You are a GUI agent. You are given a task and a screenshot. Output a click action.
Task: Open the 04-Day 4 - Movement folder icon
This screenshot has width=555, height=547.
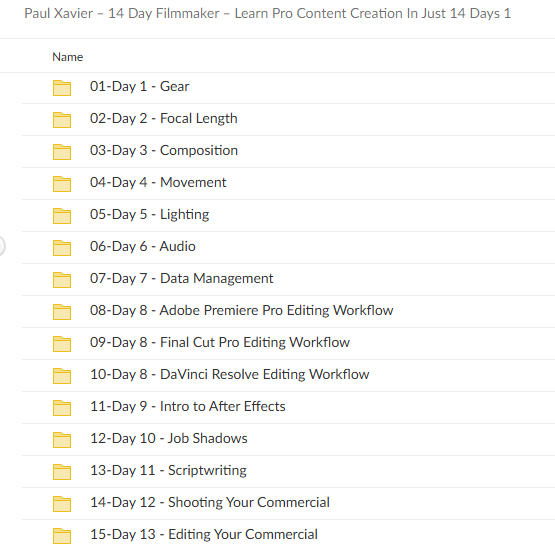coord(62,183)
